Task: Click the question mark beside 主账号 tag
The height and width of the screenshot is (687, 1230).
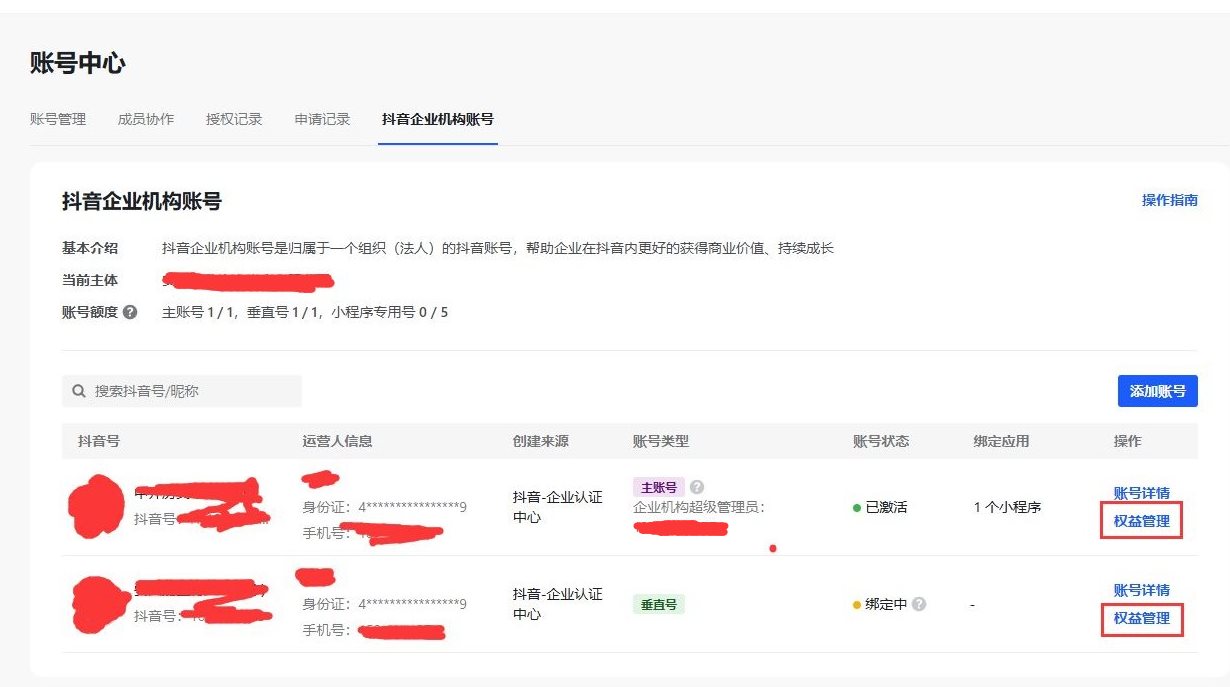Action: tap(697, 487)
